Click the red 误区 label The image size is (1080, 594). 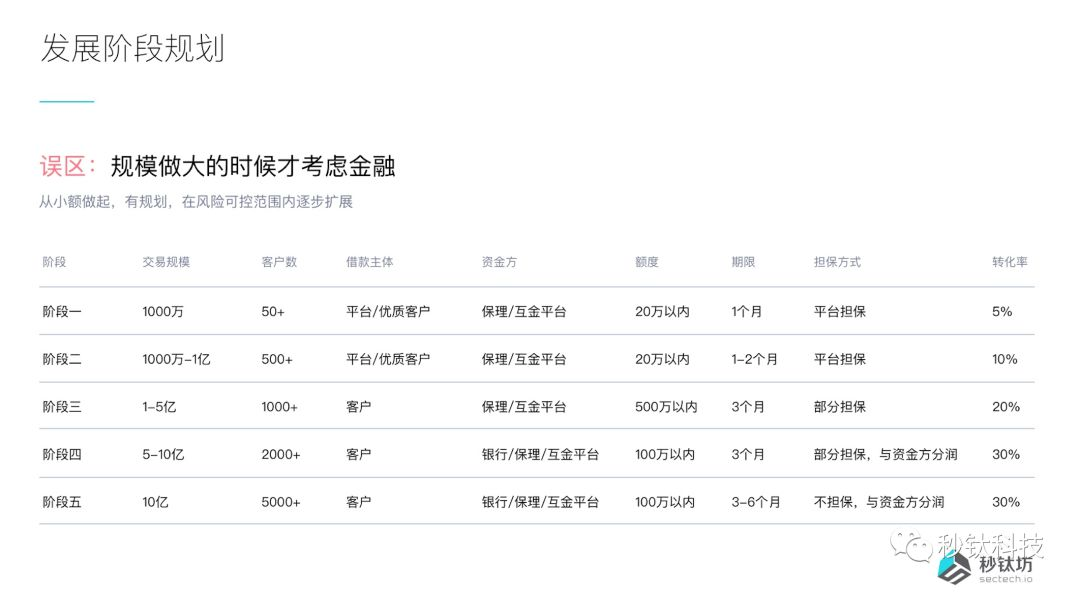click(68, 166)
